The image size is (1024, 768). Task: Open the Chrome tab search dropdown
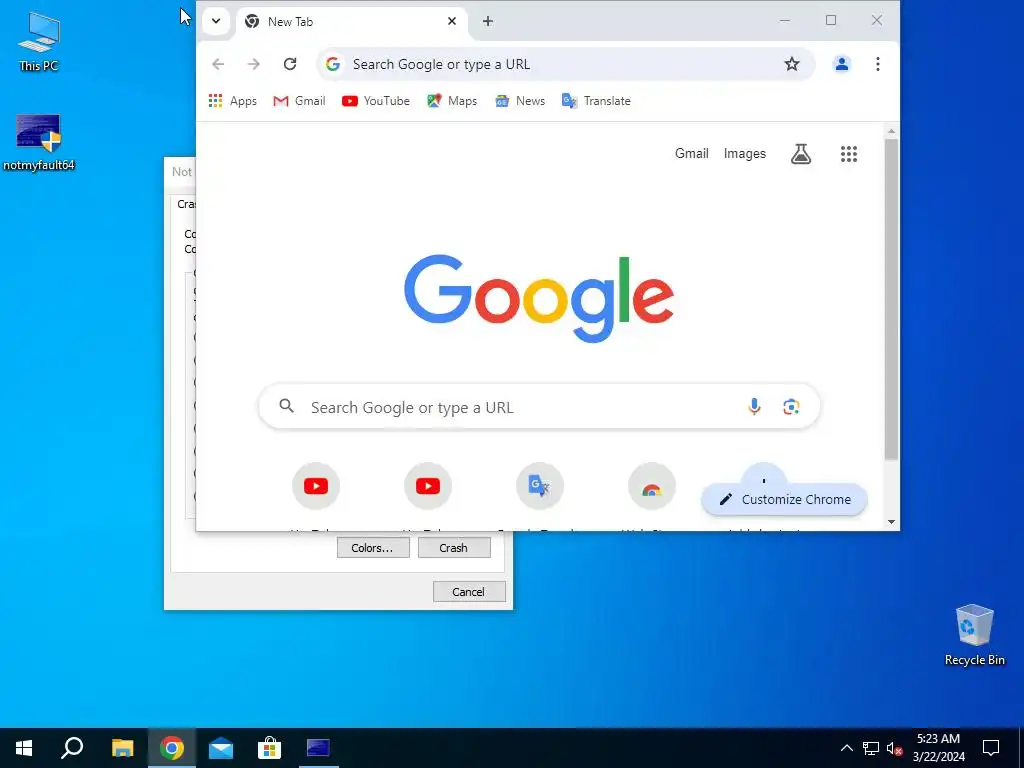pos(216,21)
